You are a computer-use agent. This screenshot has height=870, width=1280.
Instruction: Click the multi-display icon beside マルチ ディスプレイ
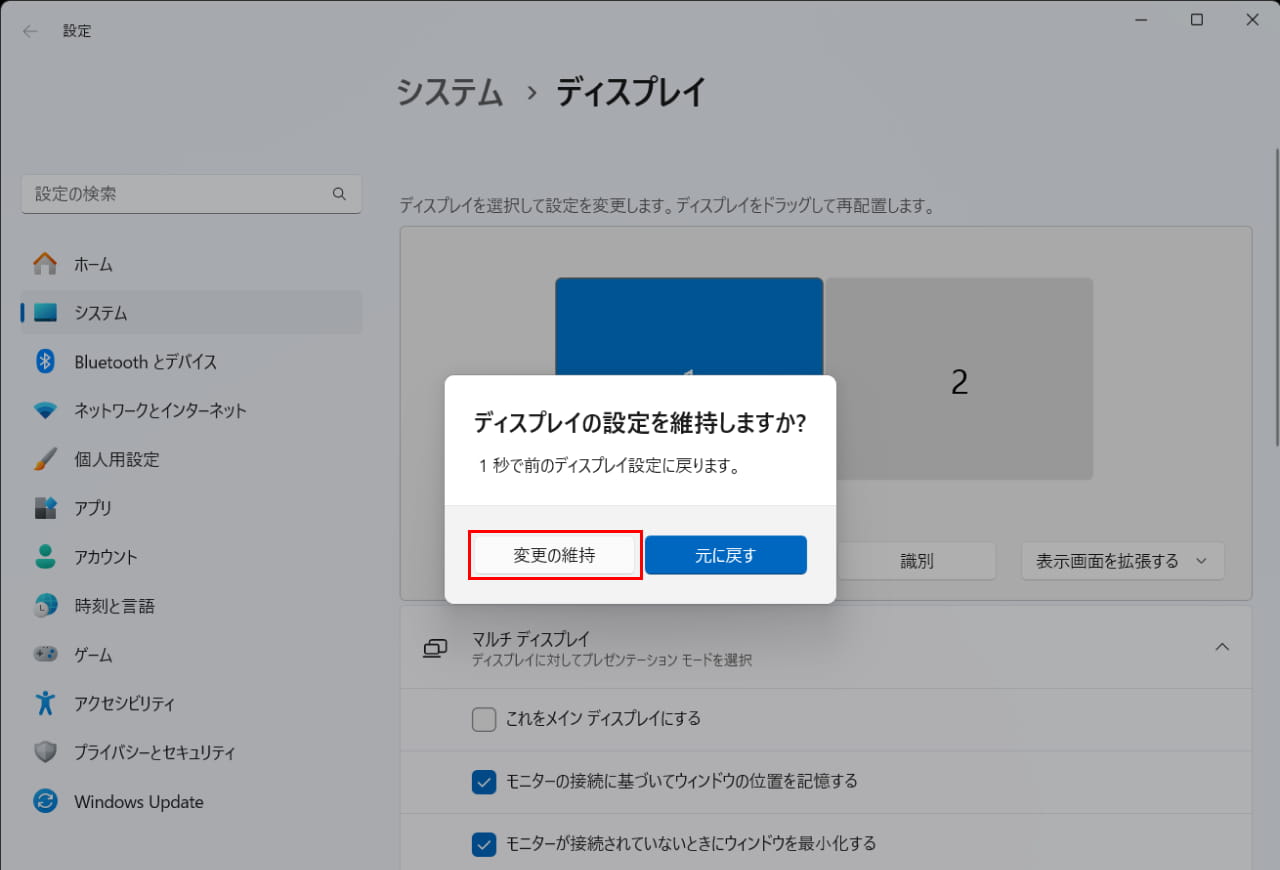435,648
